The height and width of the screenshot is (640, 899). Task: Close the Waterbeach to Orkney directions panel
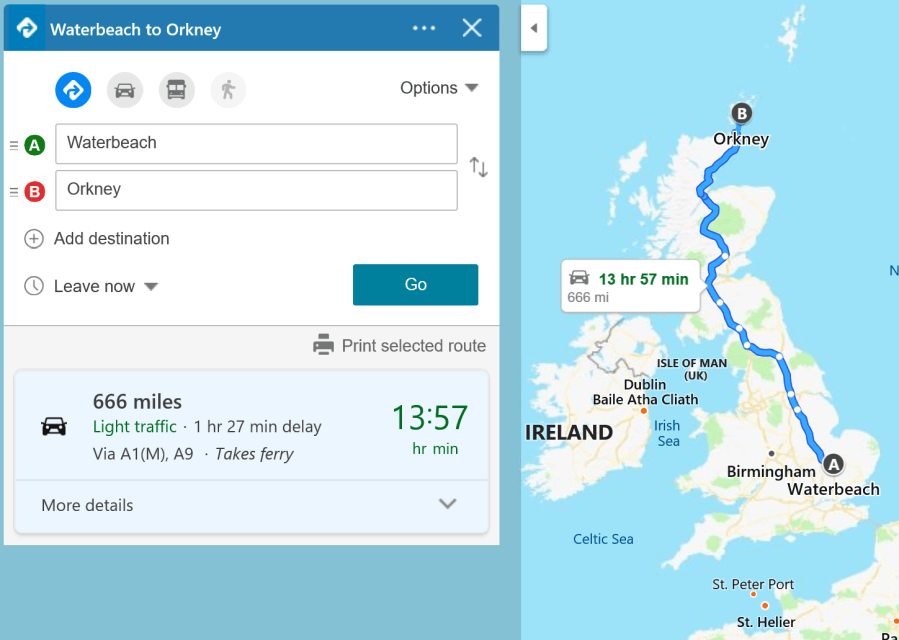(472, 28)
